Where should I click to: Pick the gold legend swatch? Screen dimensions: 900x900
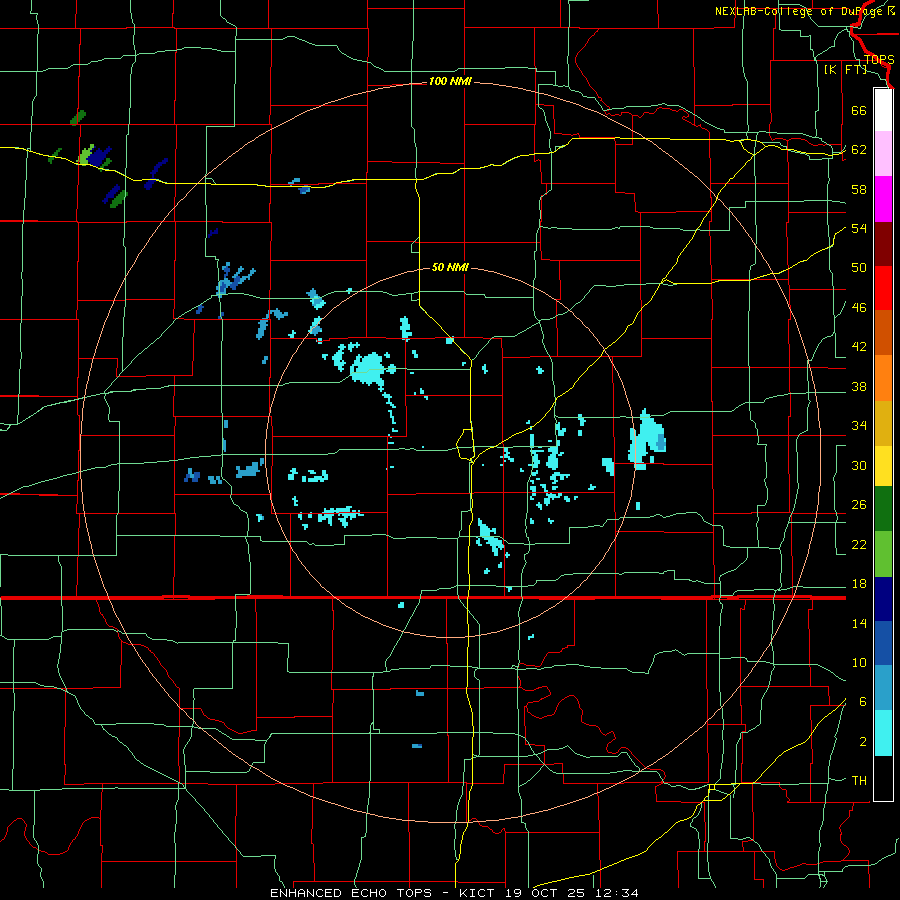pos(883,423)
